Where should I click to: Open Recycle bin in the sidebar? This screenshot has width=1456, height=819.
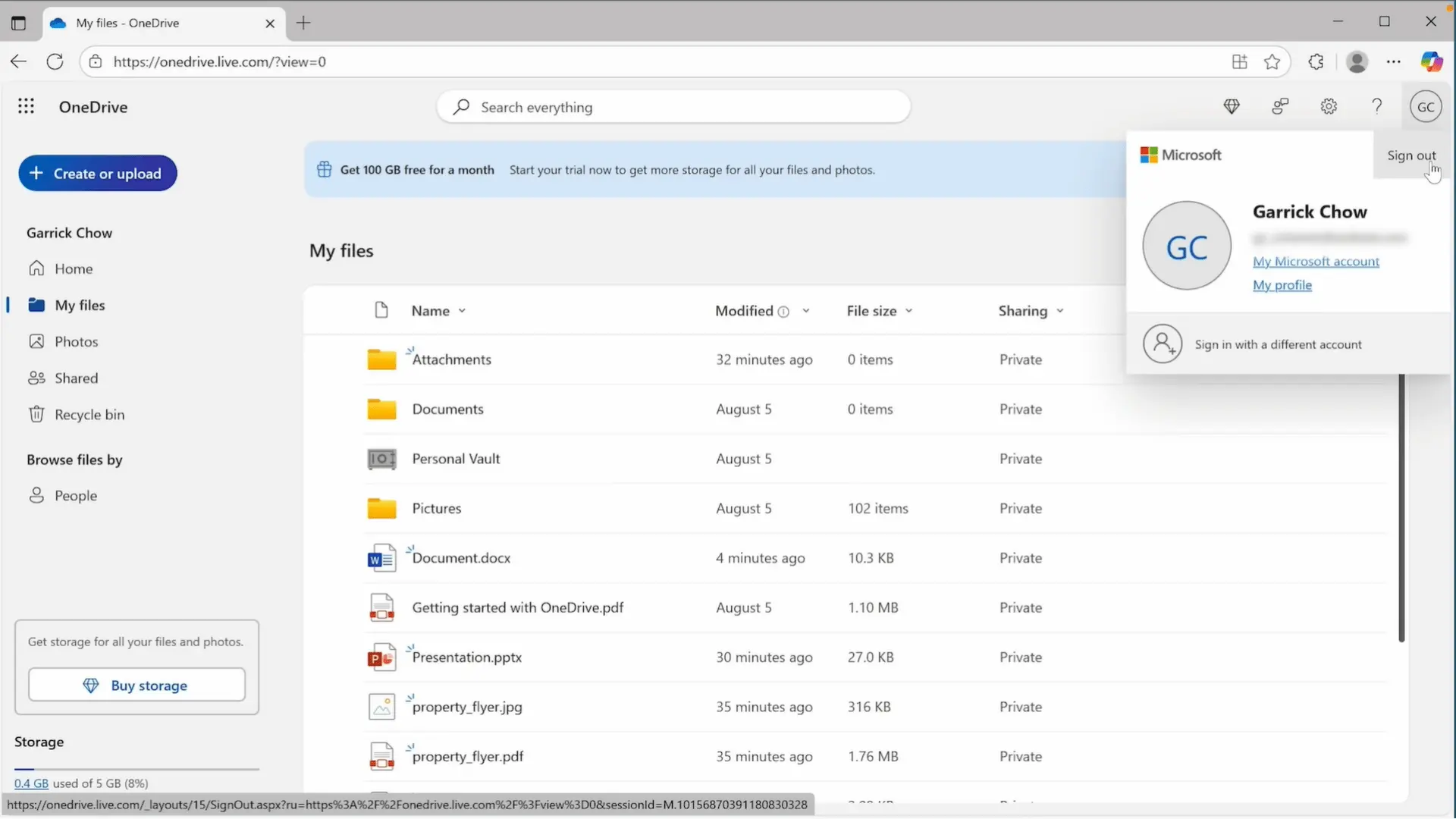89,414
